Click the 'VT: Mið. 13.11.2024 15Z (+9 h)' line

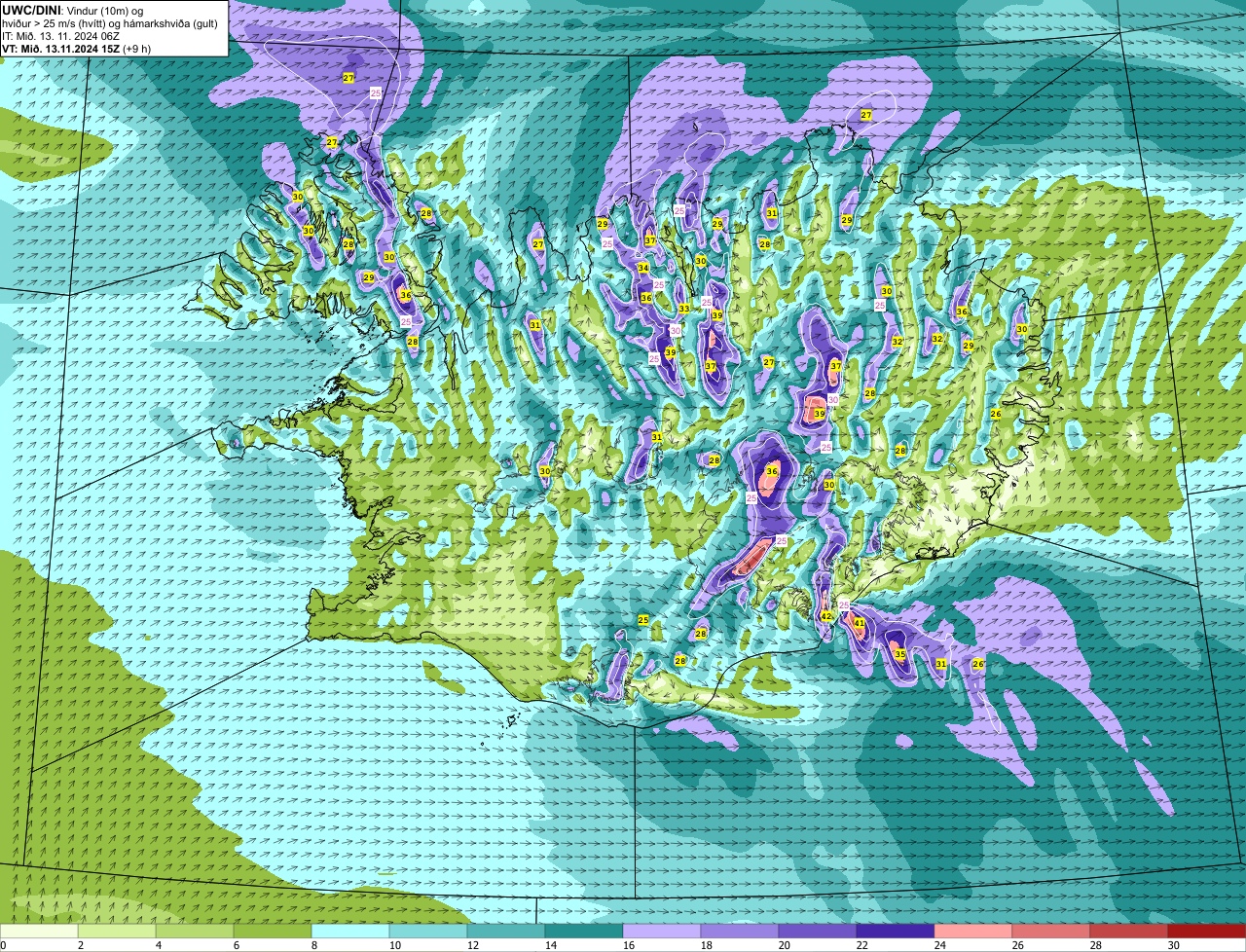click(x=77, y=49)
